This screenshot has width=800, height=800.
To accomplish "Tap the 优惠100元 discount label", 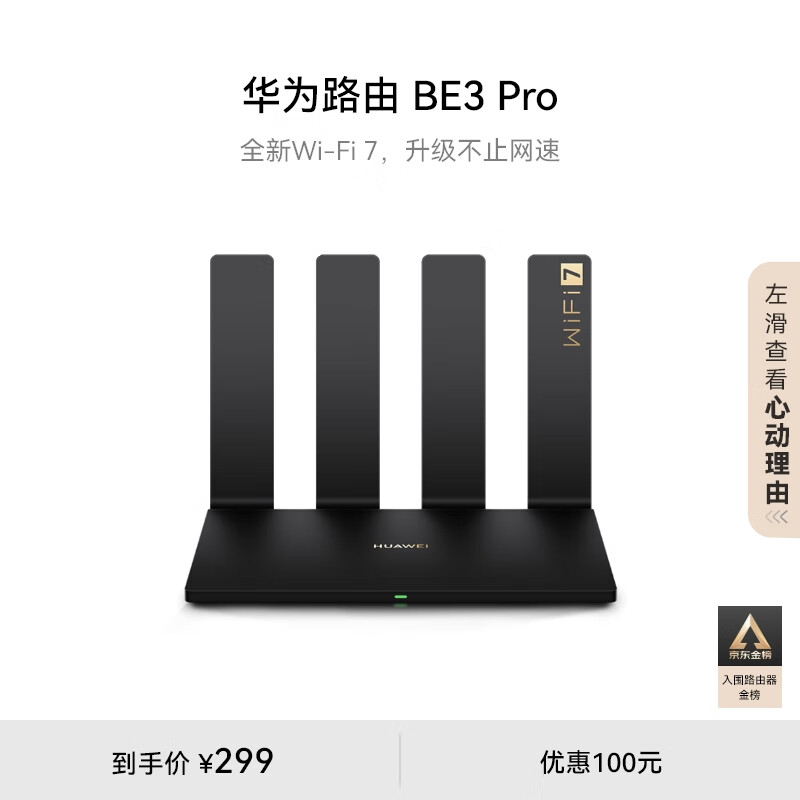I will pos(601,762).
